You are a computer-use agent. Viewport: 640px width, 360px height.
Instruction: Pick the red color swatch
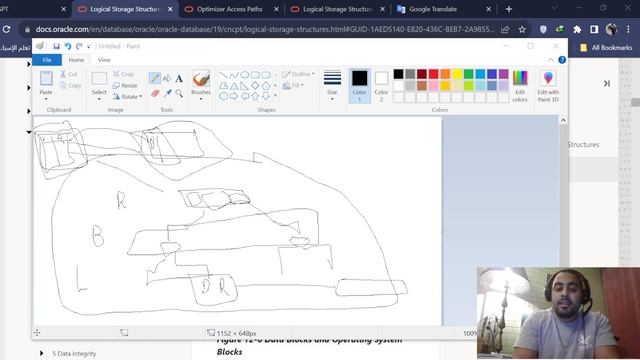(x=433, y=74)
